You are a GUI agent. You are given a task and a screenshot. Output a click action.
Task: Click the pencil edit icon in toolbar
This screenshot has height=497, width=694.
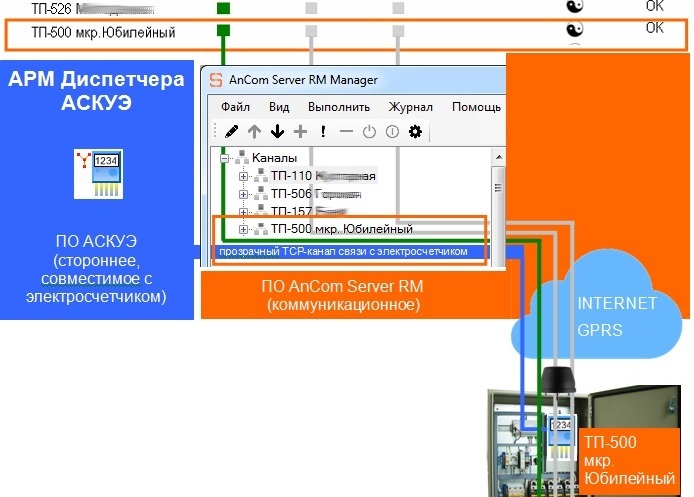click(231, 131)
